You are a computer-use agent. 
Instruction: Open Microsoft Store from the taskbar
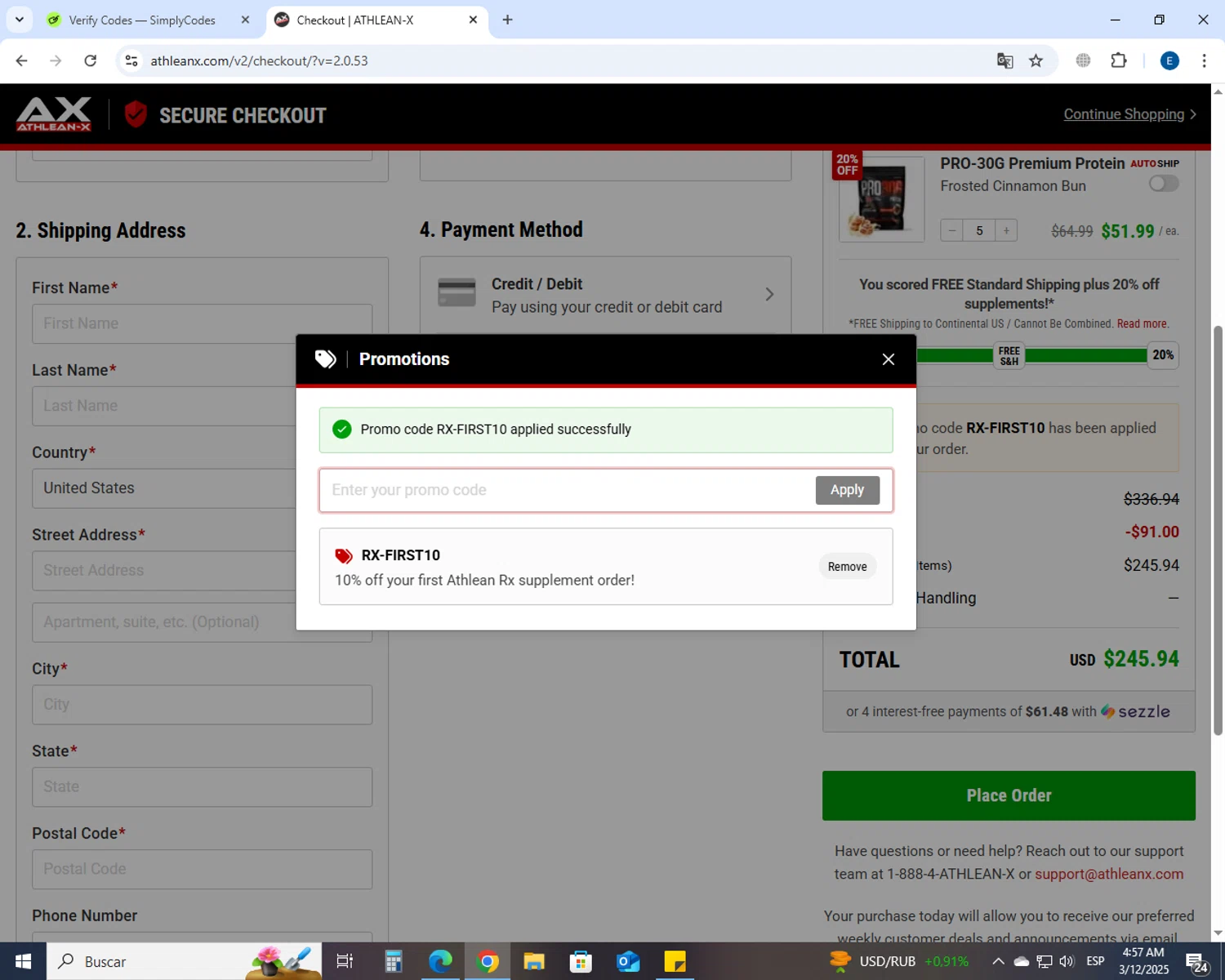pos(581,961)
